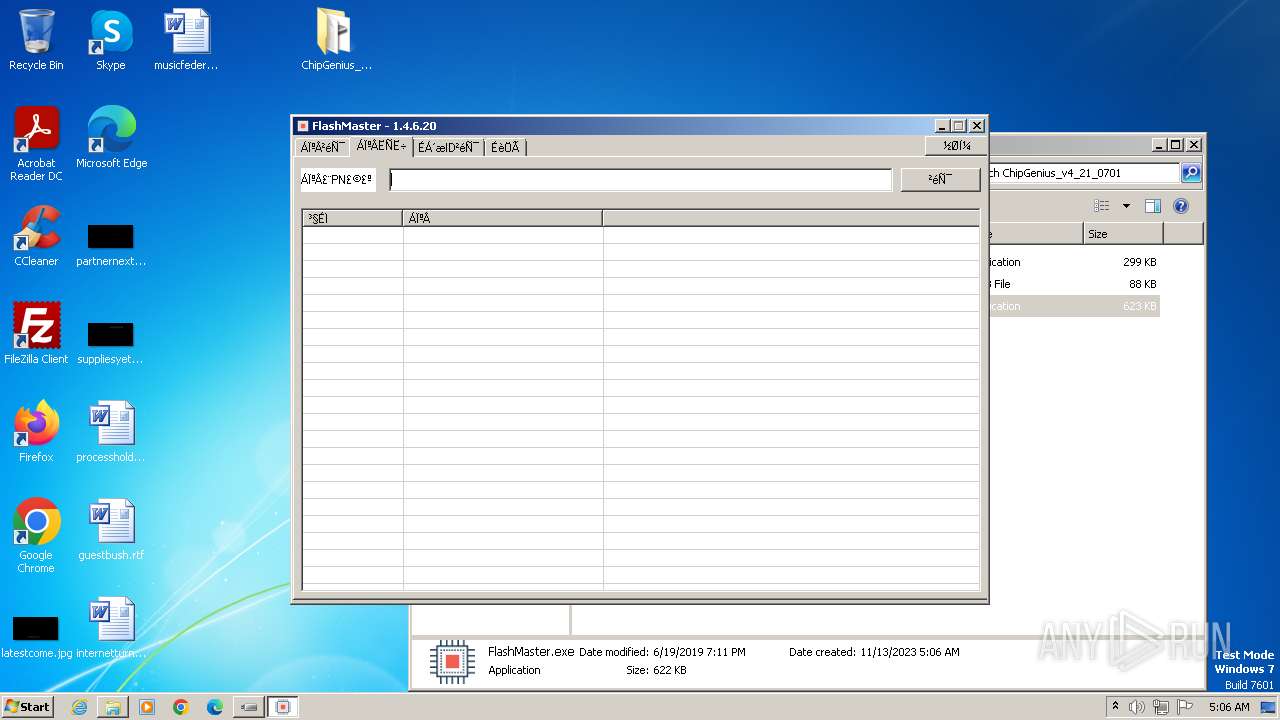Click the second column header in FlashMaster table

pos(503,218)
